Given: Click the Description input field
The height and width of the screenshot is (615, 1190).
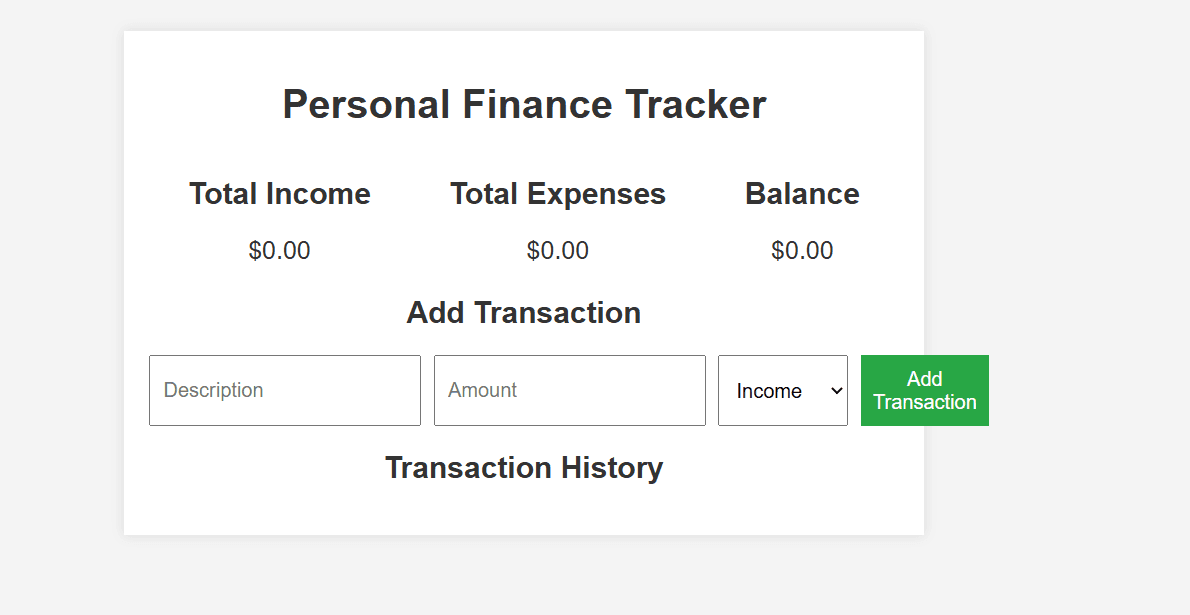Looking at the screenshot, I should click(x=284, y=390).
